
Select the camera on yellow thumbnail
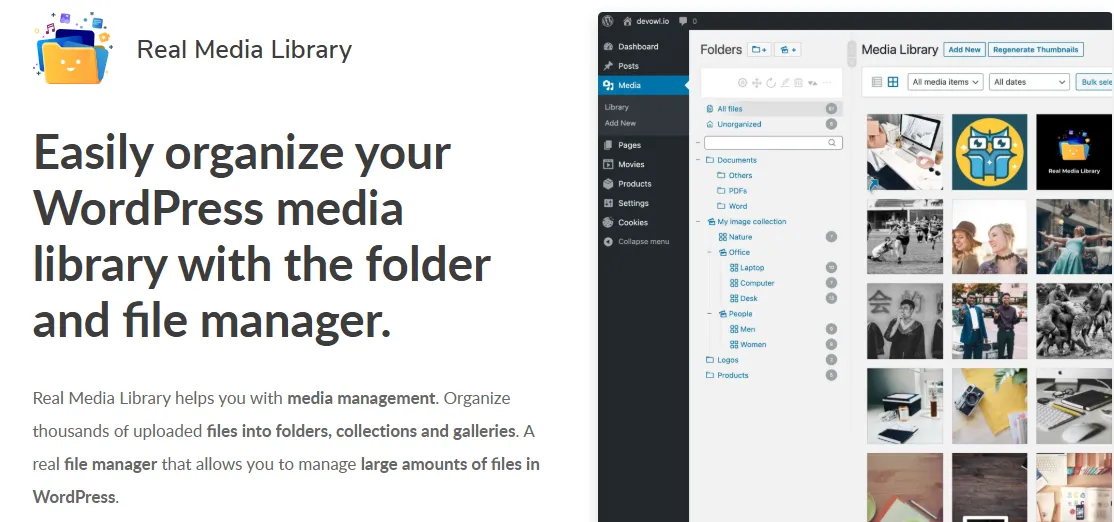click(989, 406)
